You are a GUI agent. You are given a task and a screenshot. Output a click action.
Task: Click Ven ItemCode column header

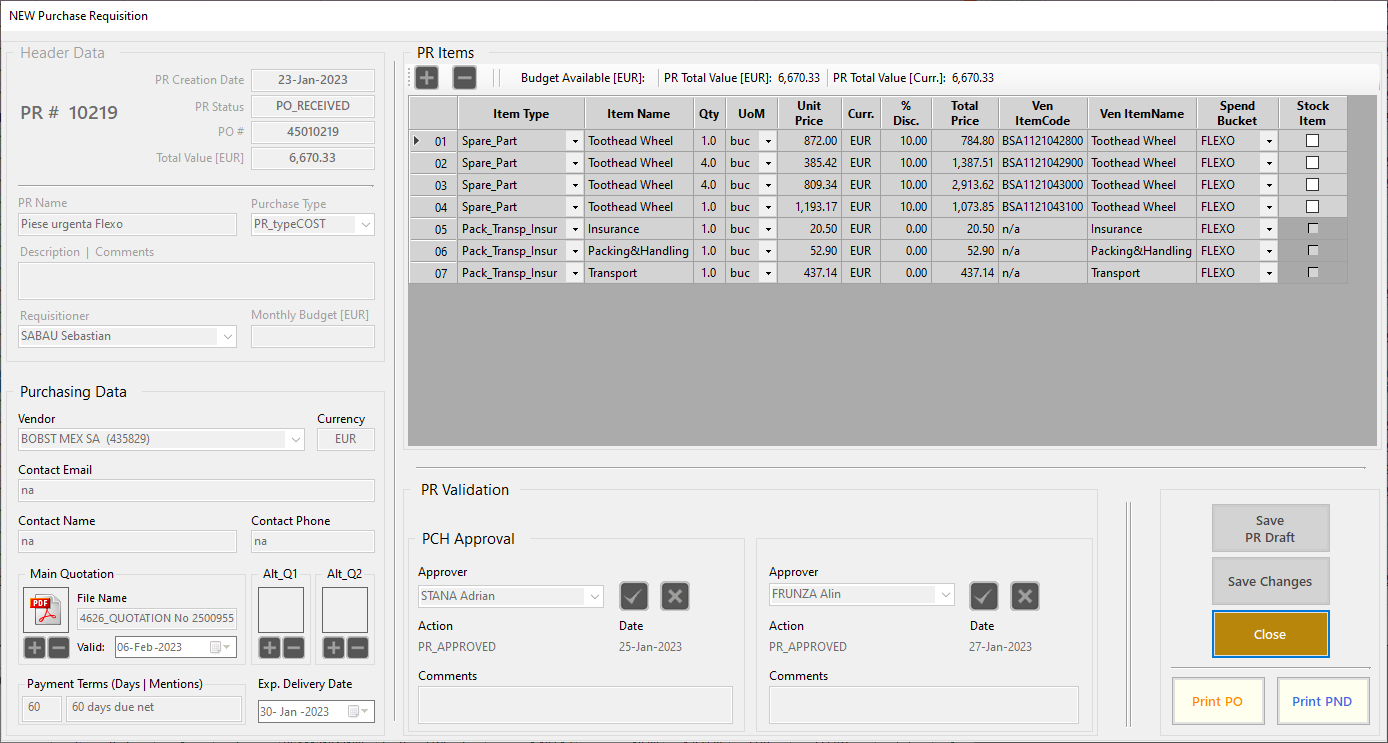tap(1043, 114)
